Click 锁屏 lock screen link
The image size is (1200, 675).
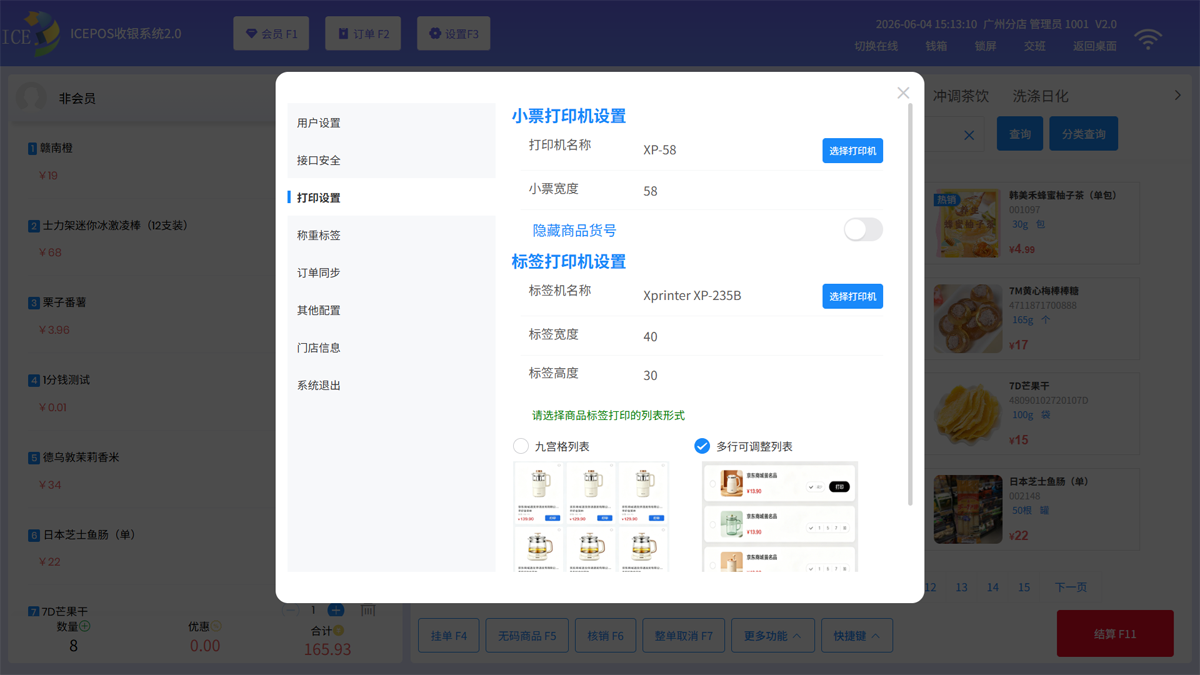[x=985, y=46]
